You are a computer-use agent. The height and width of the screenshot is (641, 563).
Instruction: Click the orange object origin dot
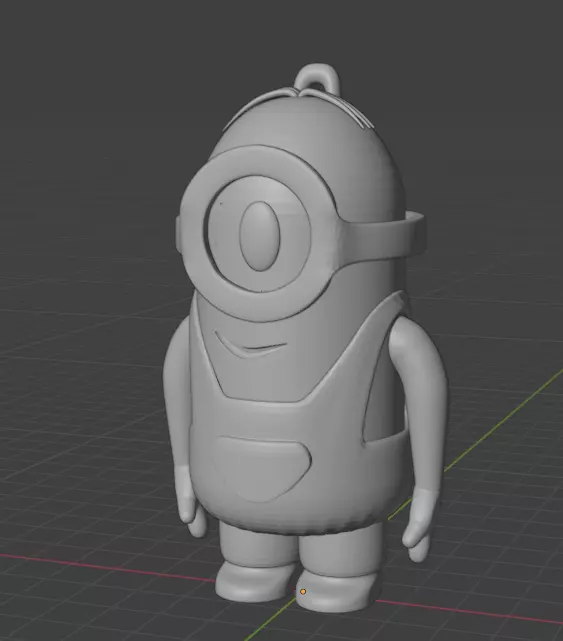[303, 592]
